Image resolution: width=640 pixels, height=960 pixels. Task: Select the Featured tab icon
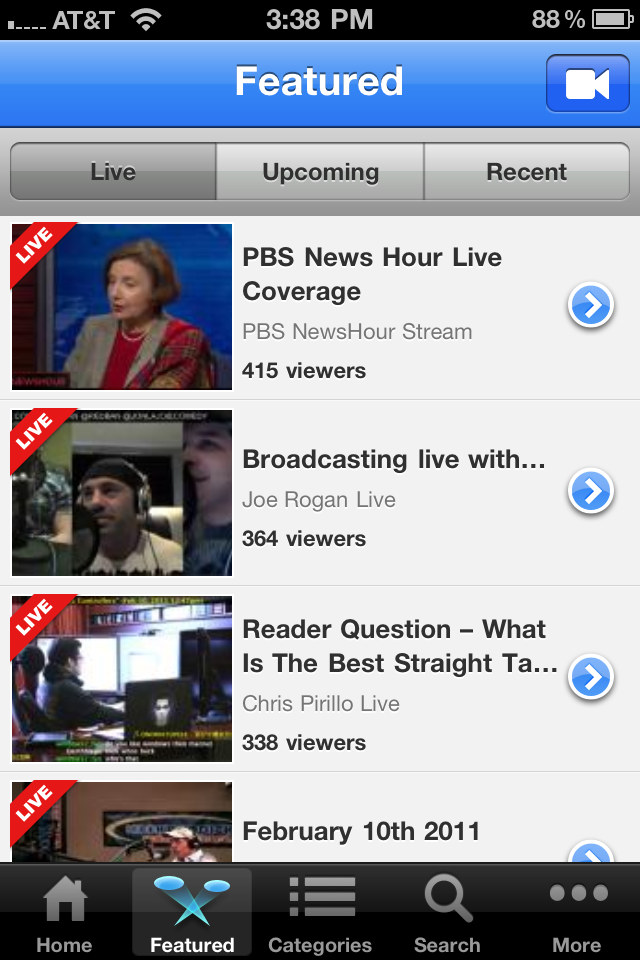(191, 900)
